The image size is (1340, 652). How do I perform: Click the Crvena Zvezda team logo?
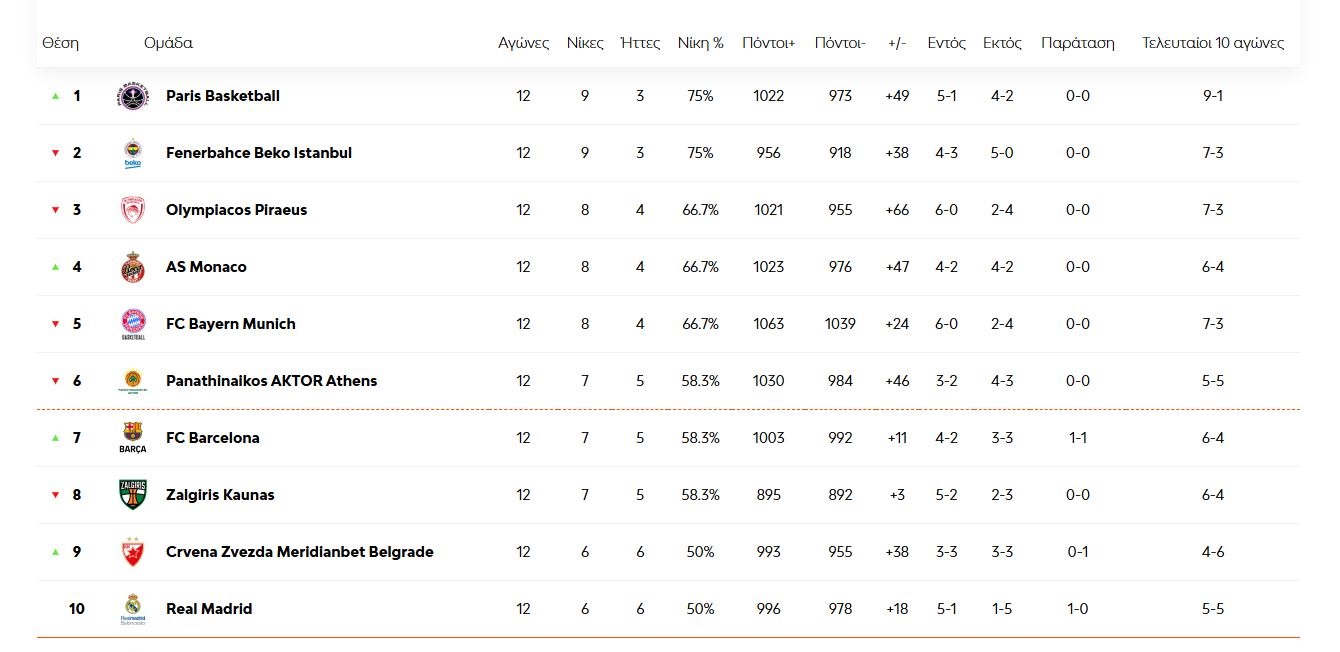click(132, 551)
